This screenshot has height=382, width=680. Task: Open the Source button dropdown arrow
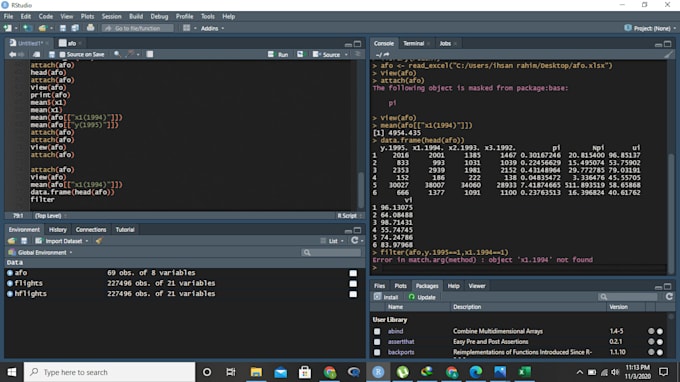[x=346, y=55]
